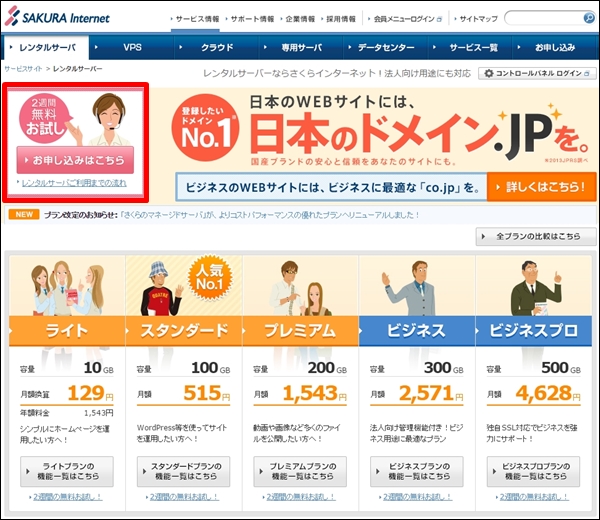The width and height of the screenshot is (600, 520).
Task: Click the blue ビジネスプロ plan header
Action: 533,331
